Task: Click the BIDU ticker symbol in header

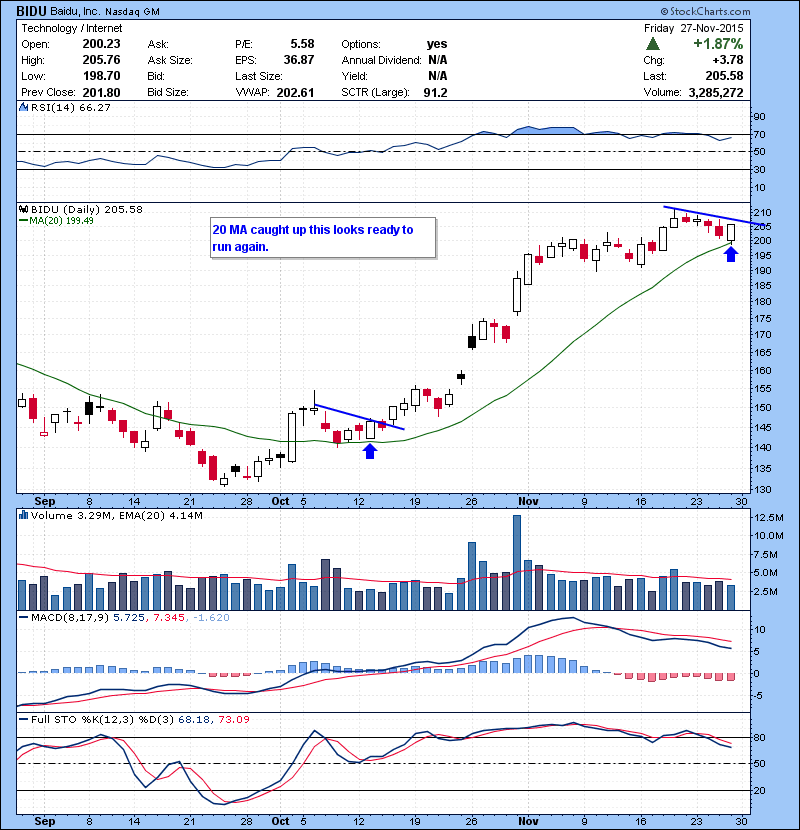Action: click(x=31, y=11)
